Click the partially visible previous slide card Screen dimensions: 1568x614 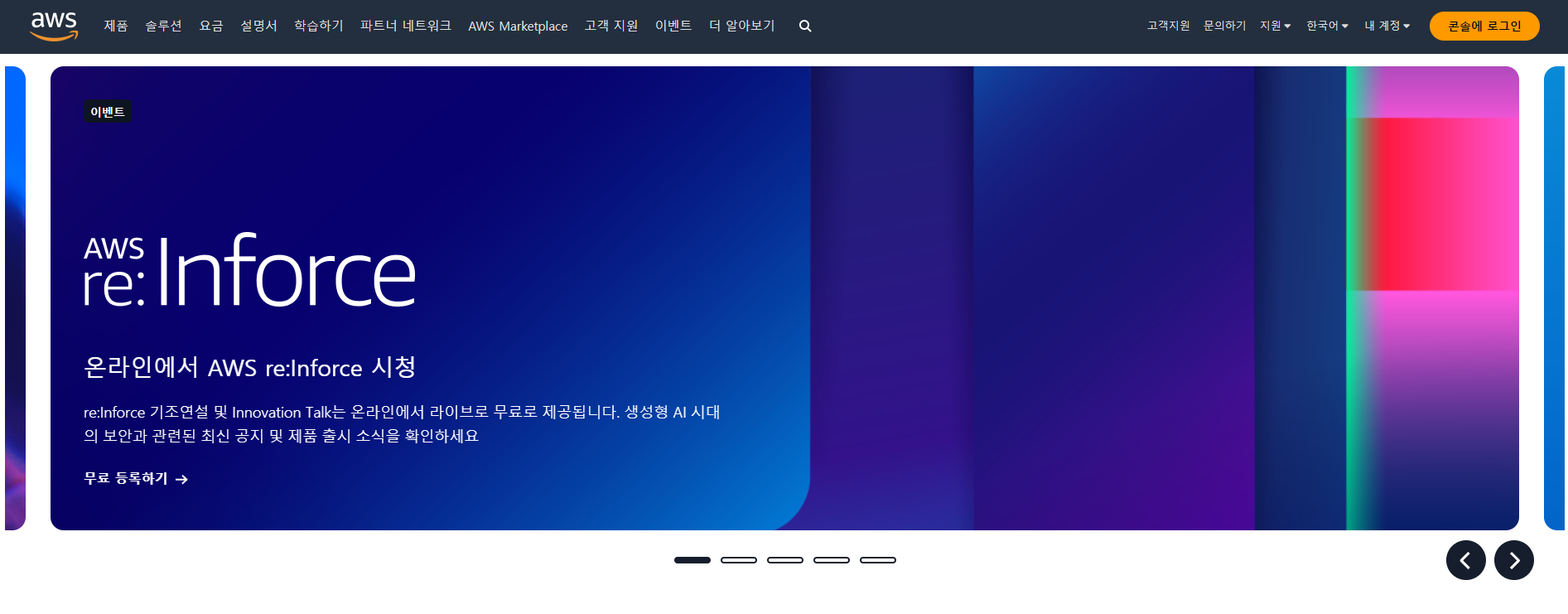click(15, 298)
